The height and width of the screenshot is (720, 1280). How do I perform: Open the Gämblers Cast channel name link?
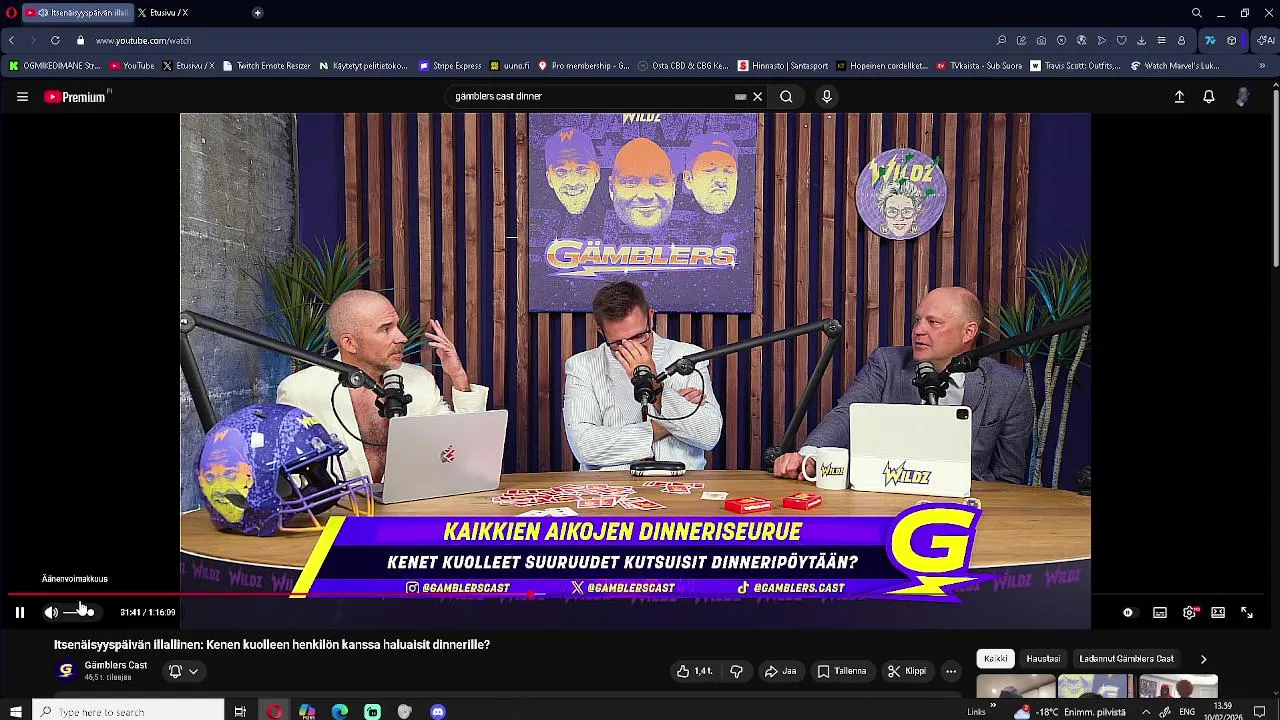click(115, 665)
